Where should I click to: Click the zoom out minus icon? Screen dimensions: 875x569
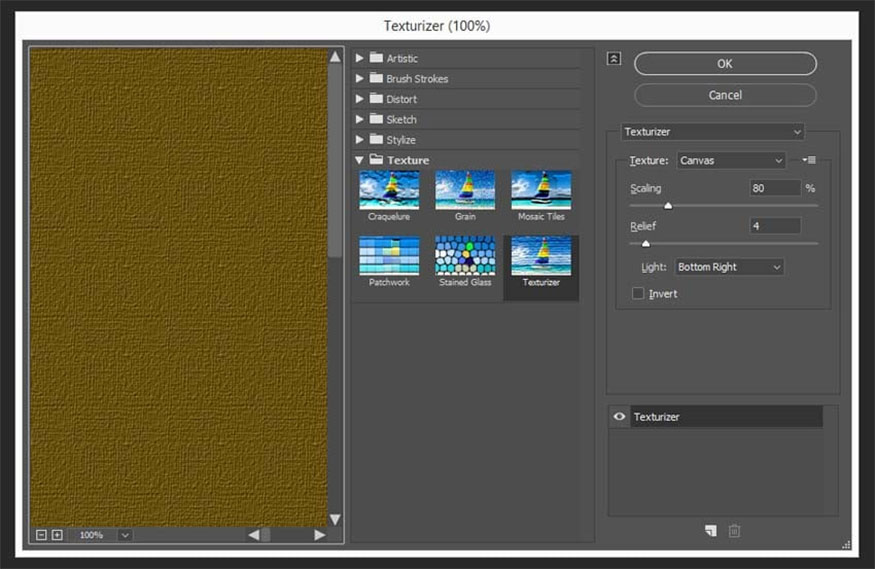pos(41,535)
